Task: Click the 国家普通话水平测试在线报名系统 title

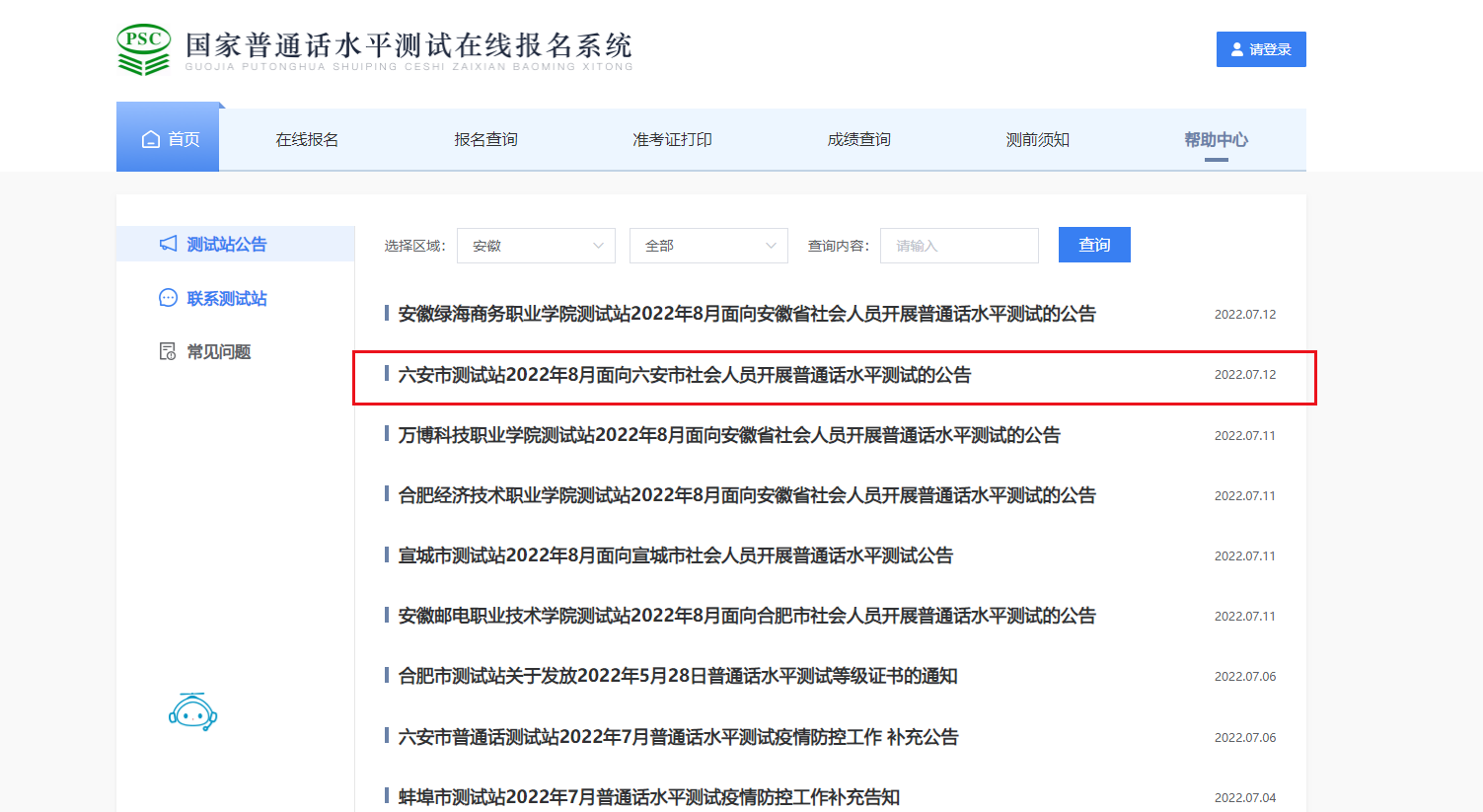Action: pyautogui.click(x=408, y=45)
